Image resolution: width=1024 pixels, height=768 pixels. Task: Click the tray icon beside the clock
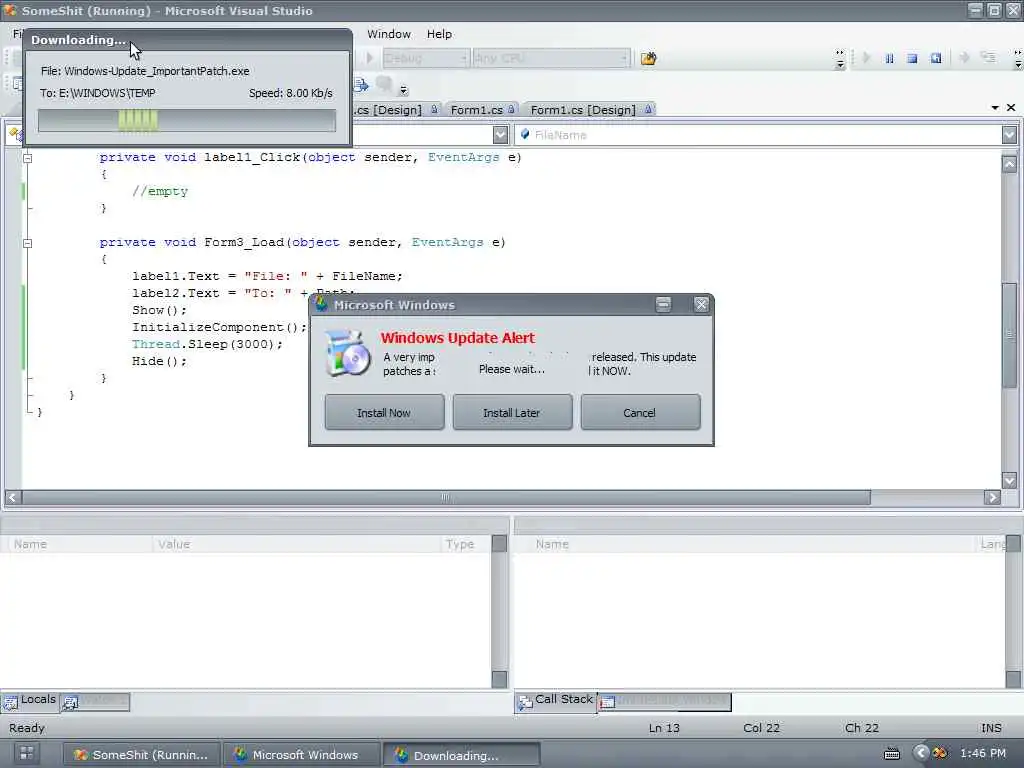[940, 754]
